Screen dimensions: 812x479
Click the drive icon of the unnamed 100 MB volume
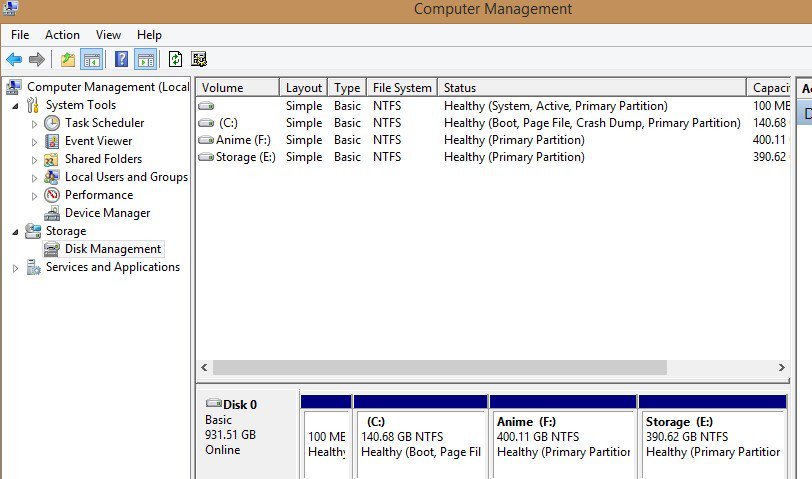(206, 106)
